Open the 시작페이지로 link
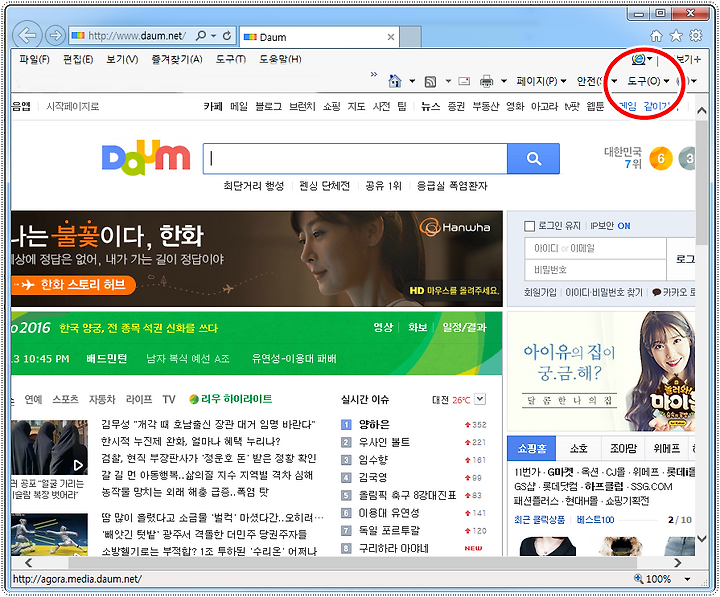The image size is (720, 597). [x=73, y=107]
